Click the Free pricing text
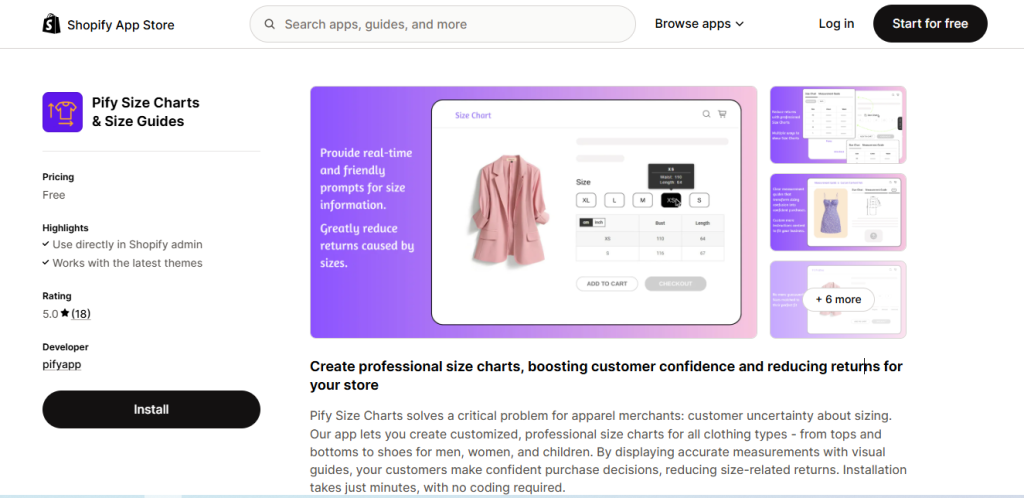The image size is (1024, 498). tap(54, 195)
